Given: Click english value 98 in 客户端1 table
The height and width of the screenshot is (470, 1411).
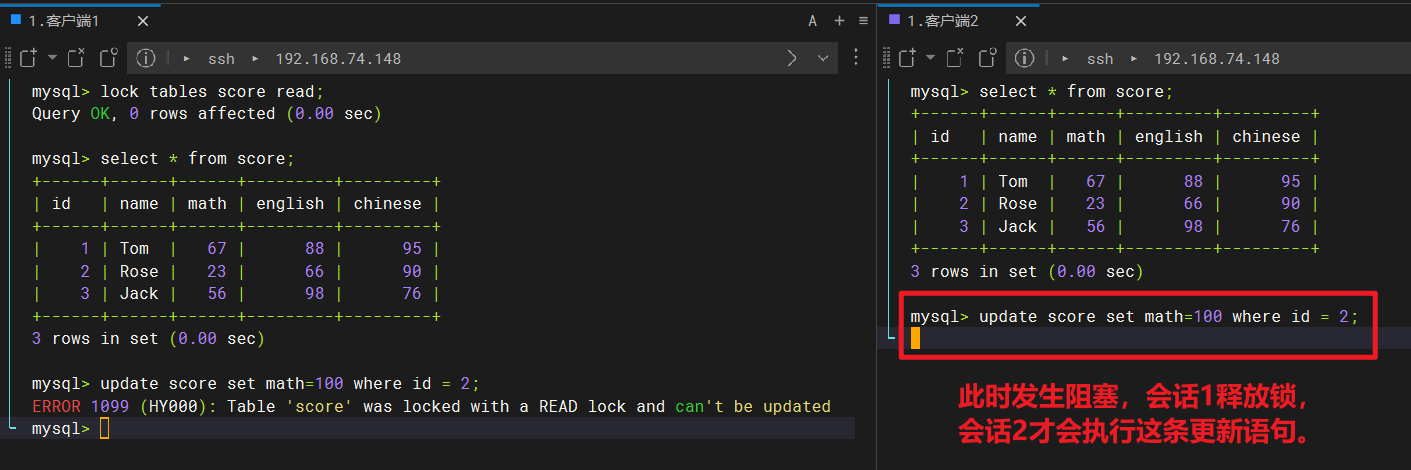Looking at the screenshot, I should 315,294.
